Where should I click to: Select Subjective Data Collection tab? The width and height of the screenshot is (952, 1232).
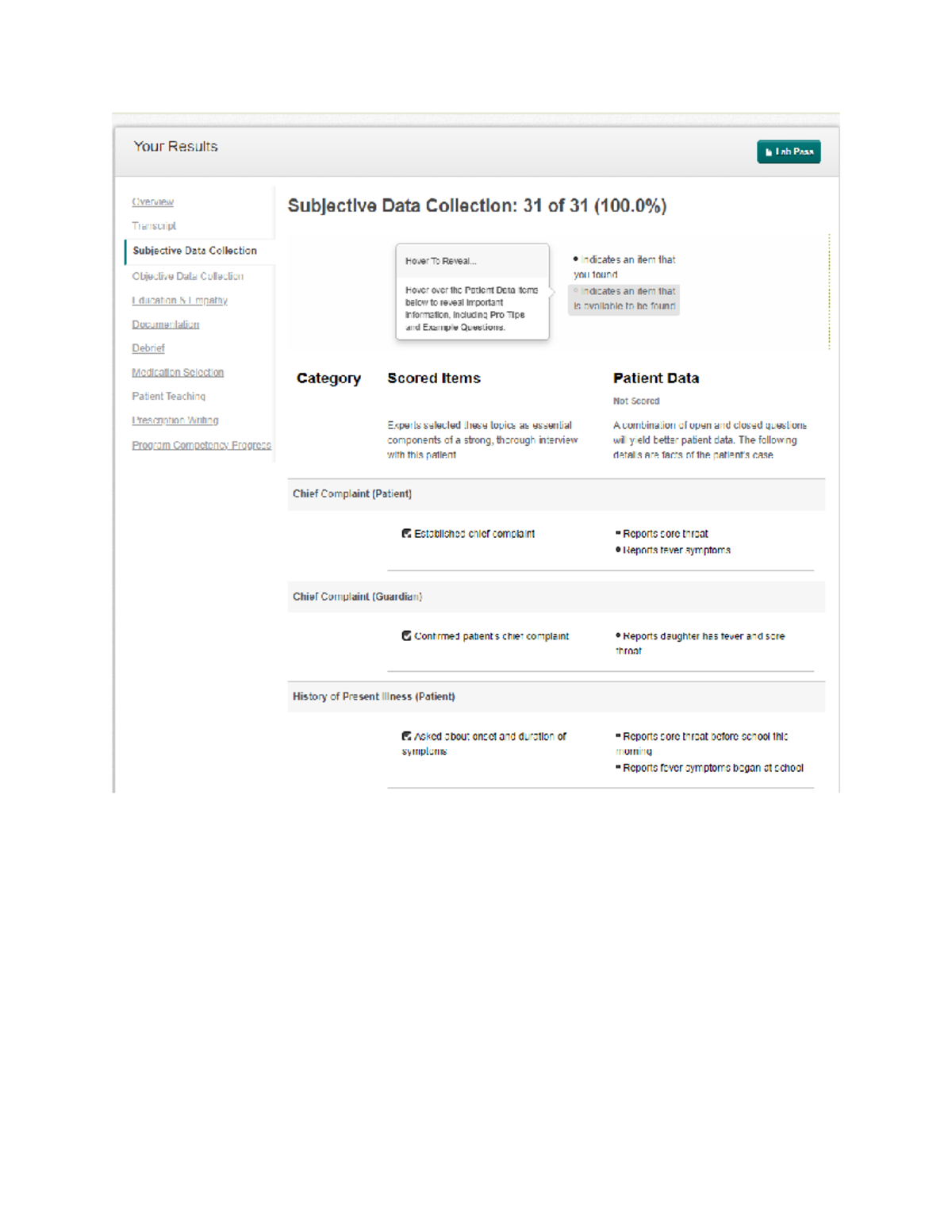pyautogui.click(x=194, y=251)
